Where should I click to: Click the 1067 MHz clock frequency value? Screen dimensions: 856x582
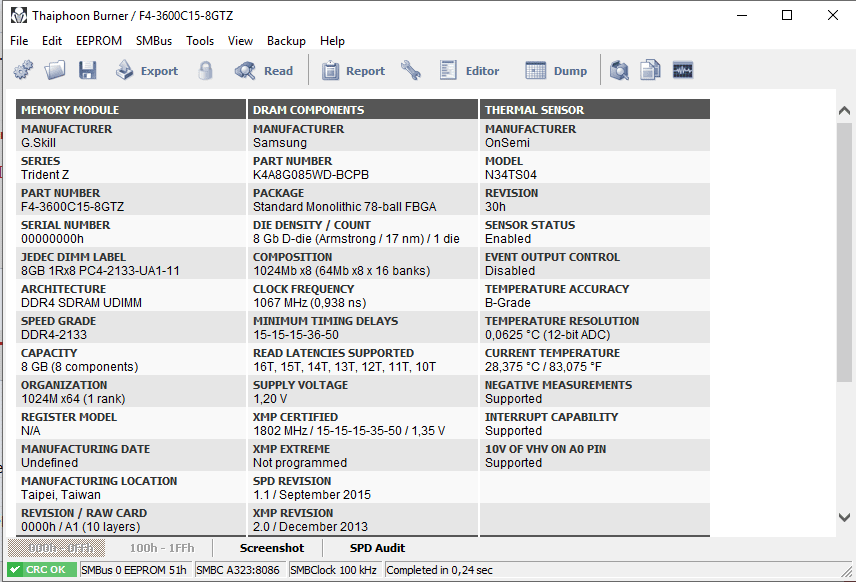(310, 303)
